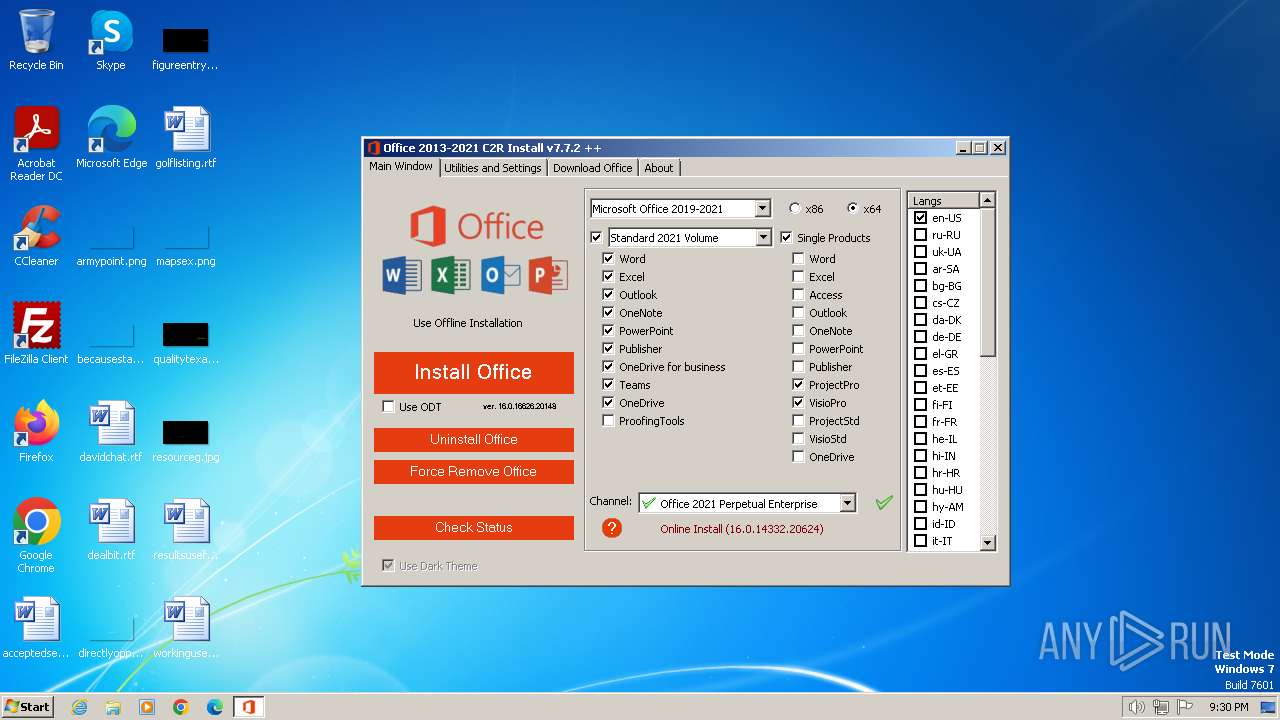This screenshot has height=720, width=1280.
Task: Uncheck ProjectPro single product
Action: pos(798,384)
